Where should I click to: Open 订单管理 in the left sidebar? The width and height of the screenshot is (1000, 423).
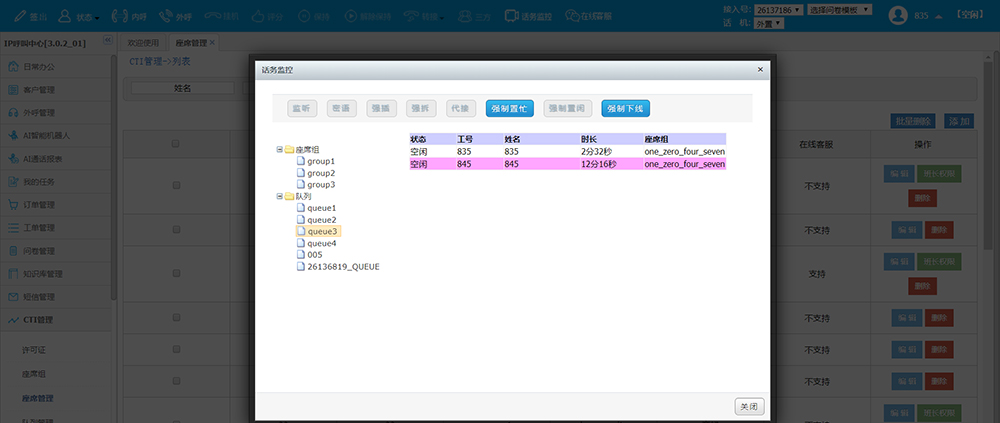coord(55,205)
